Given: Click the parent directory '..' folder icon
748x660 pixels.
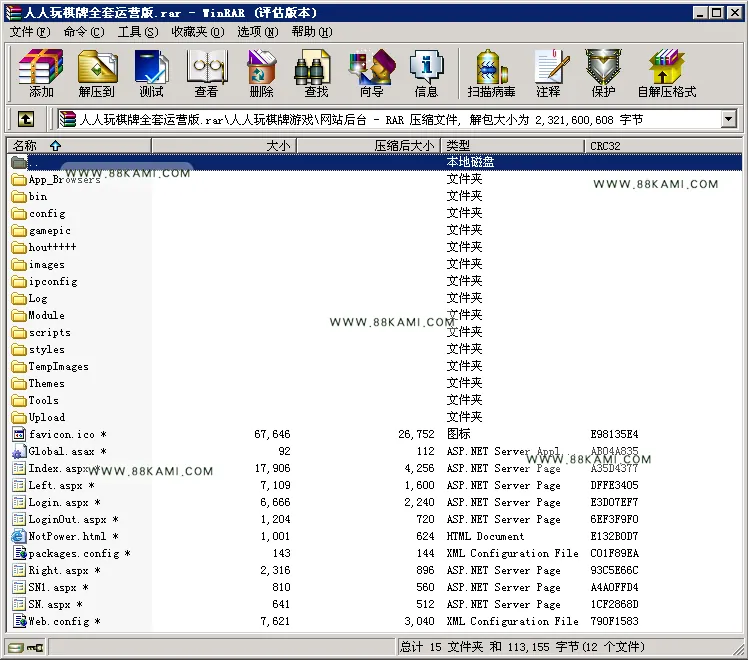Looking at the screenshot, I should [19, 163].
